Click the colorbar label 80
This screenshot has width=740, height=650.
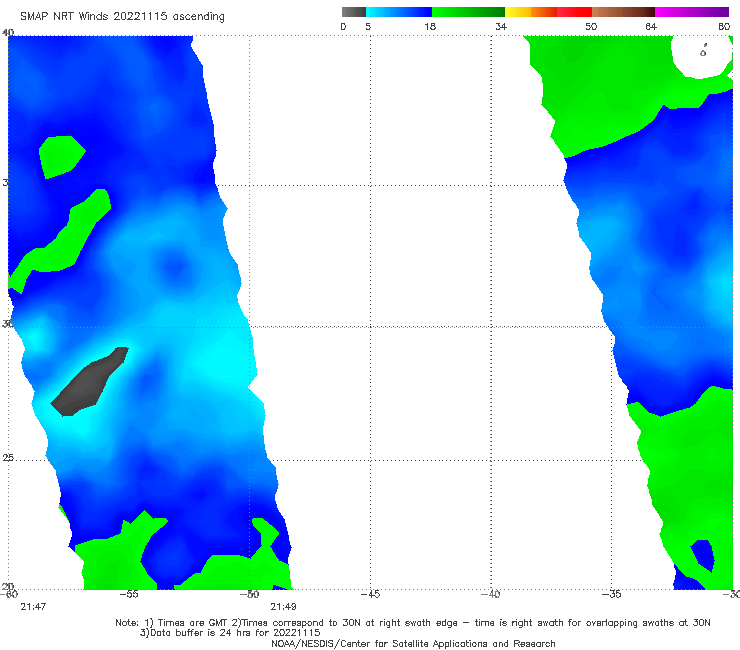(724, 26)
